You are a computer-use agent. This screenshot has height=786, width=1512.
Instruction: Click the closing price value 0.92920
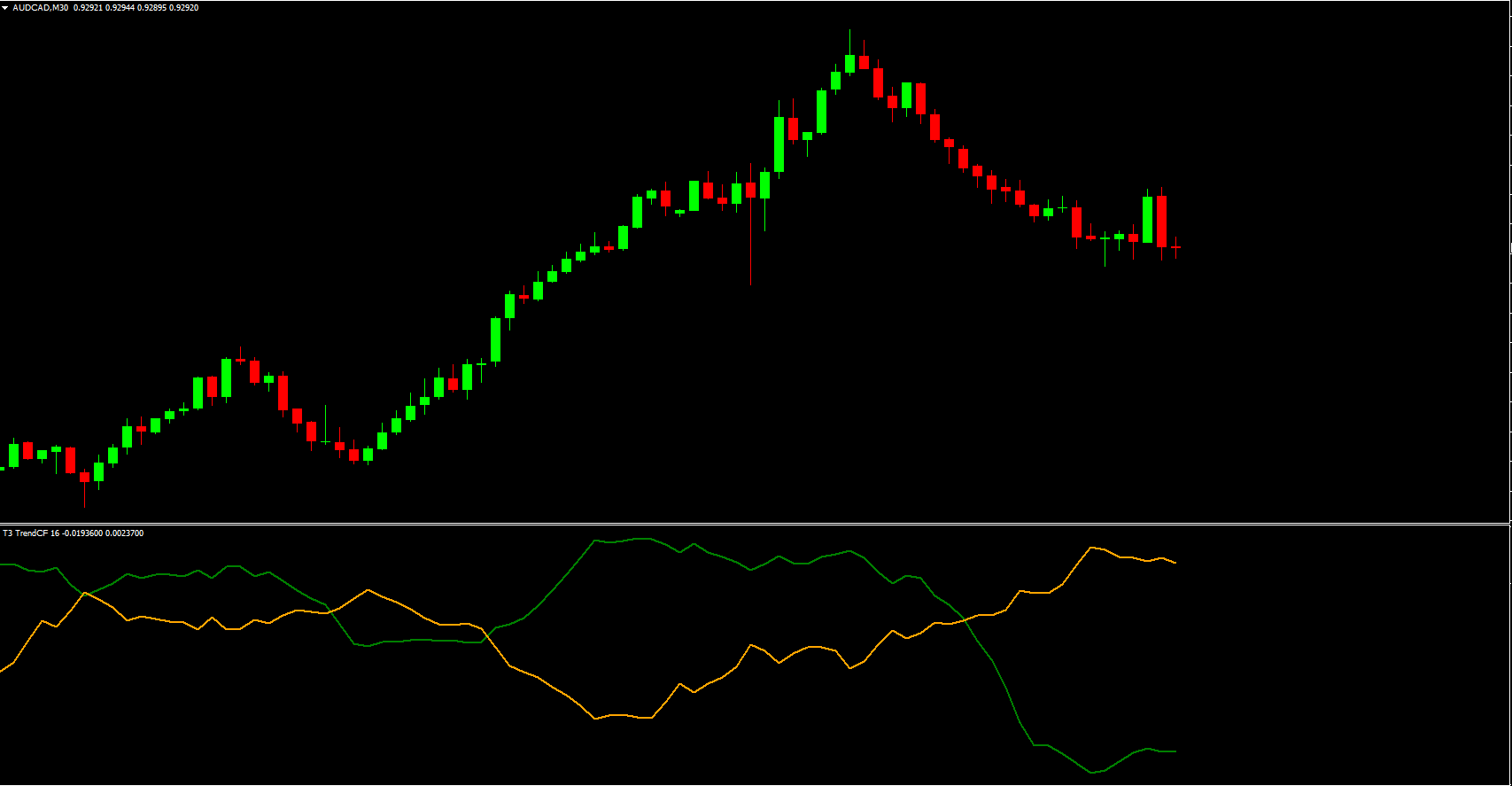pos(184,8)
